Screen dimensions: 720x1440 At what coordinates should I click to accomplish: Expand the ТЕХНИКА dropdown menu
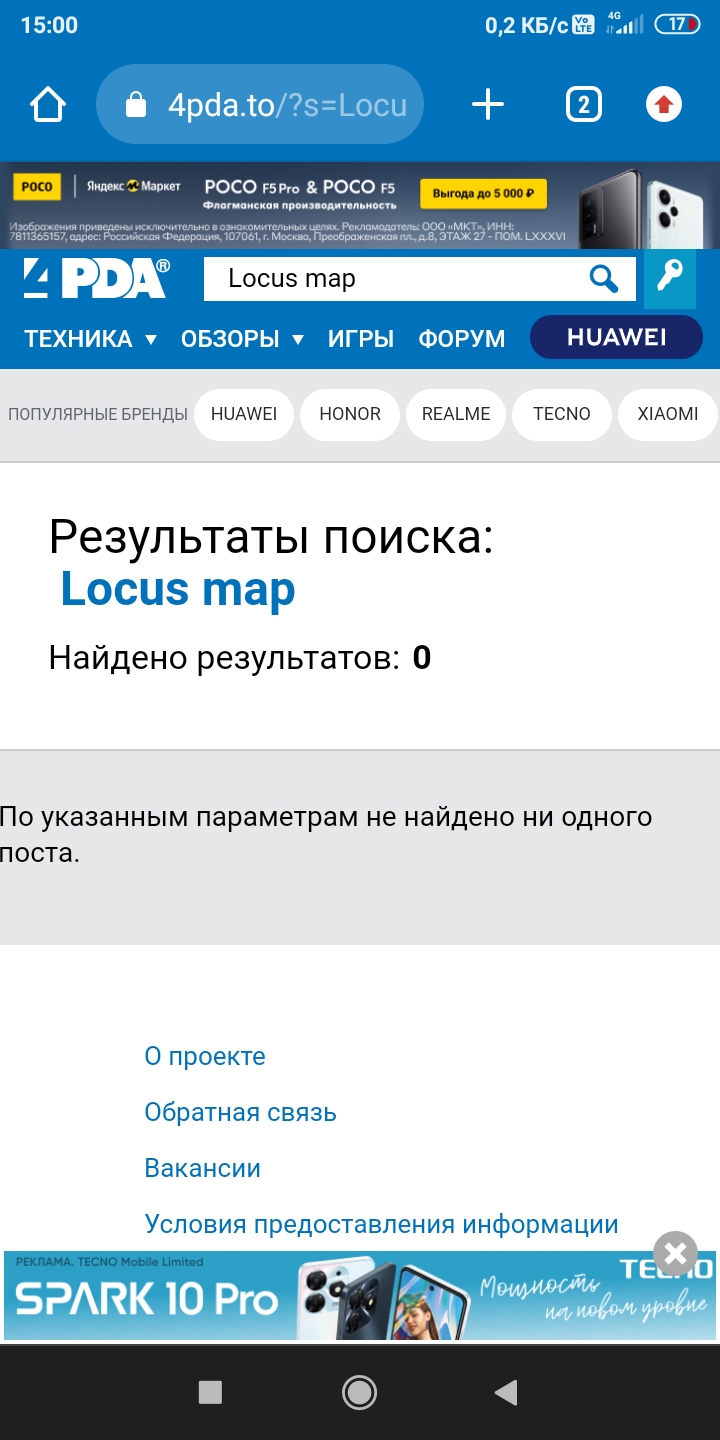(91, 339)
